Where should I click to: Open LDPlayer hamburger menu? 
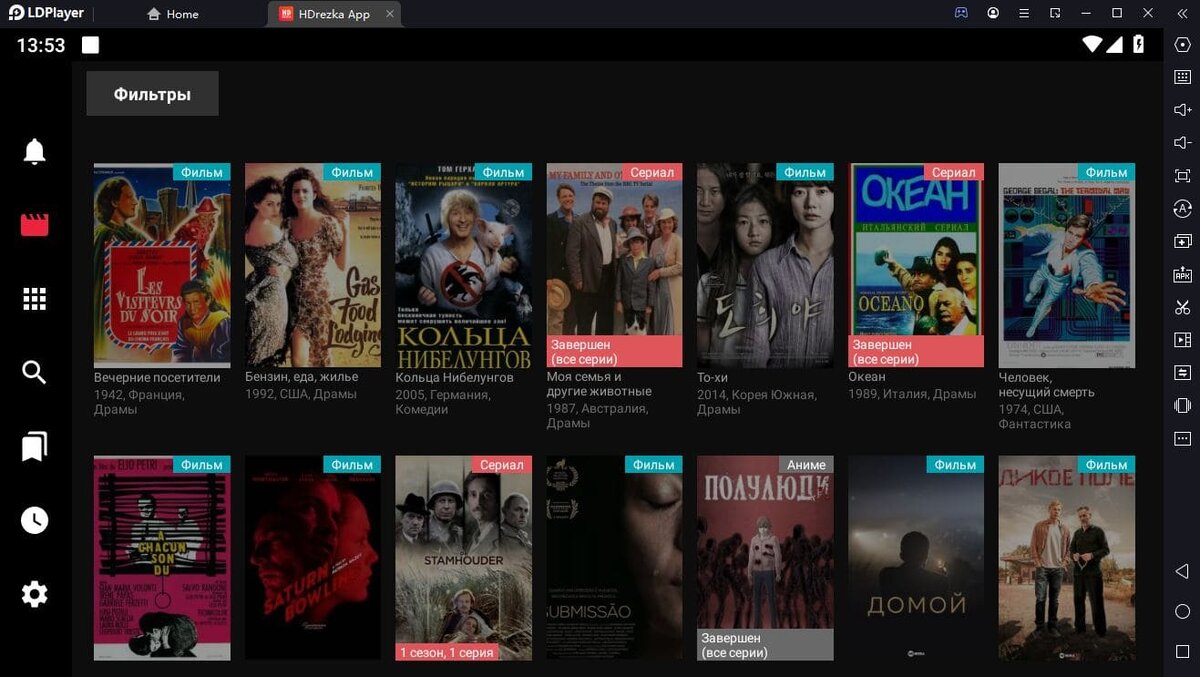pos(1024,13)
